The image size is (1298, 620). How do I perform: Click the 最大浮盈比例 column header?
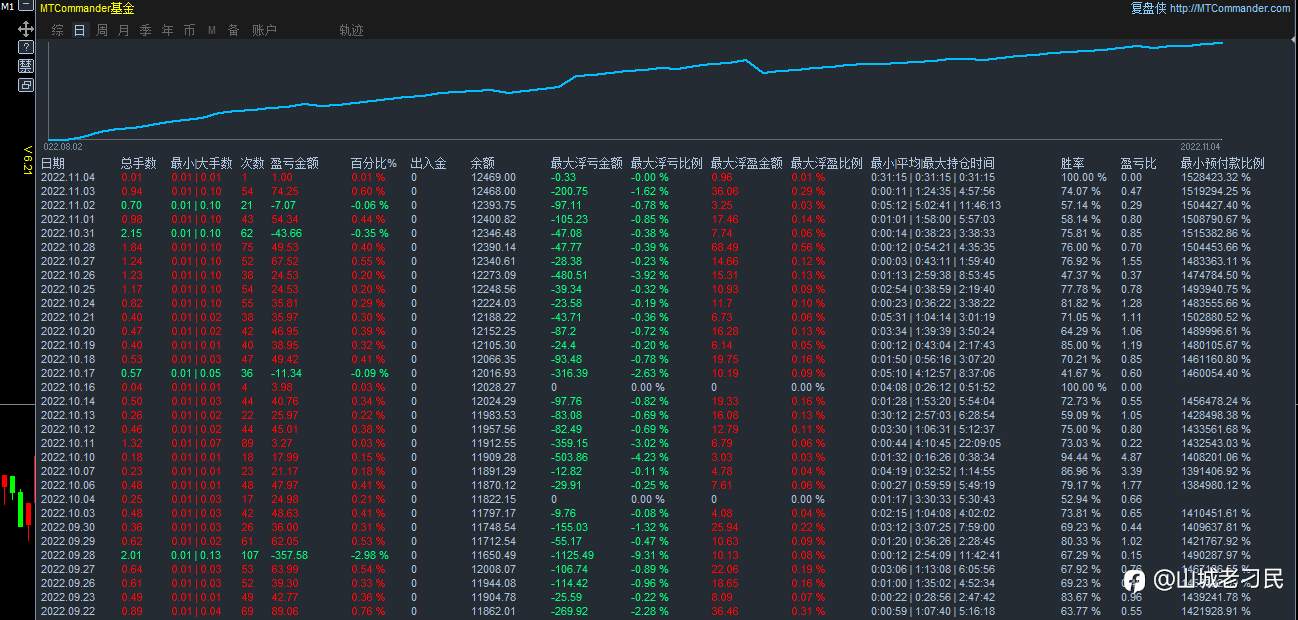point(826,163)
